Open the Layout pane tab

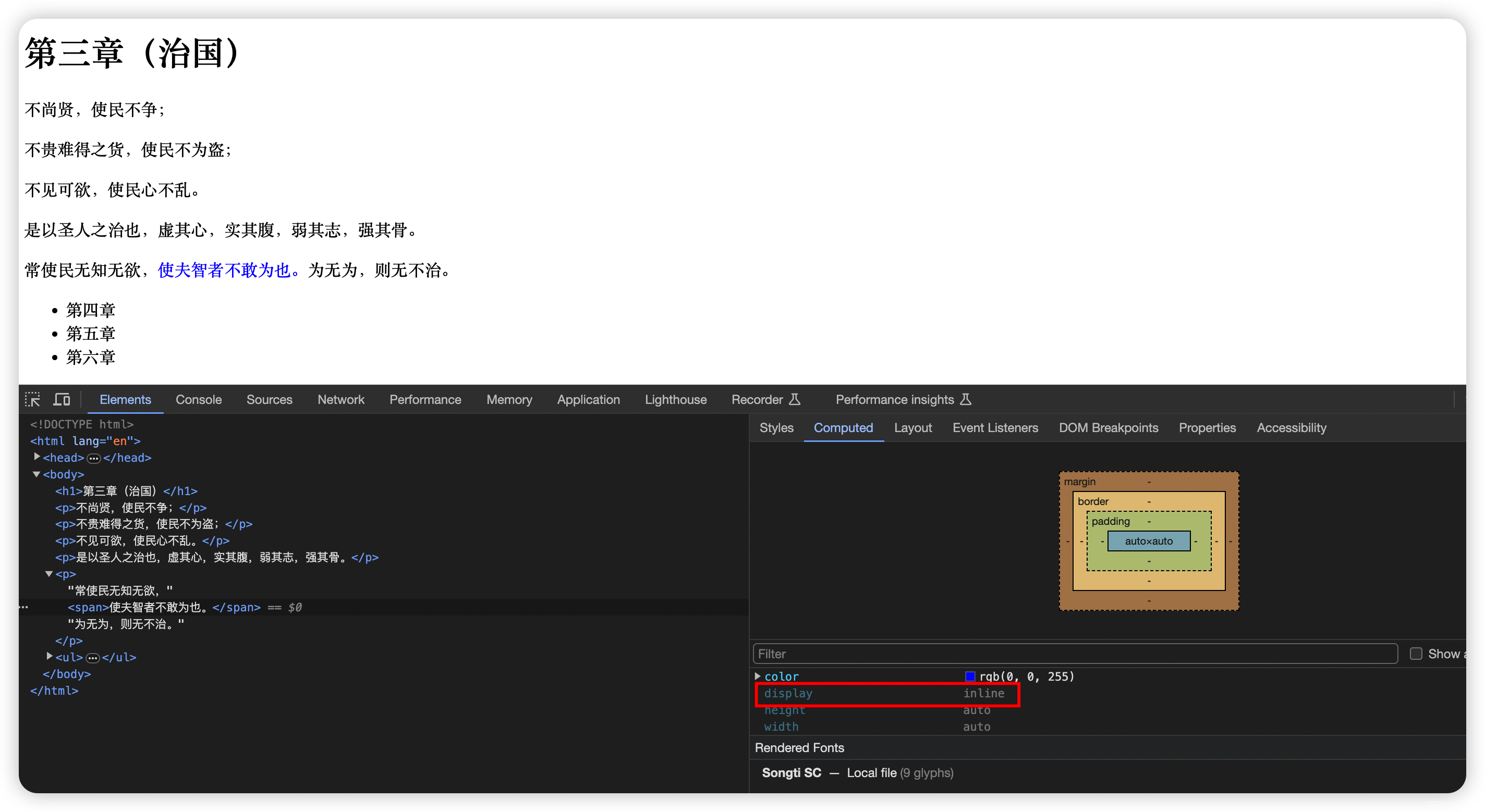pos(912,427)
